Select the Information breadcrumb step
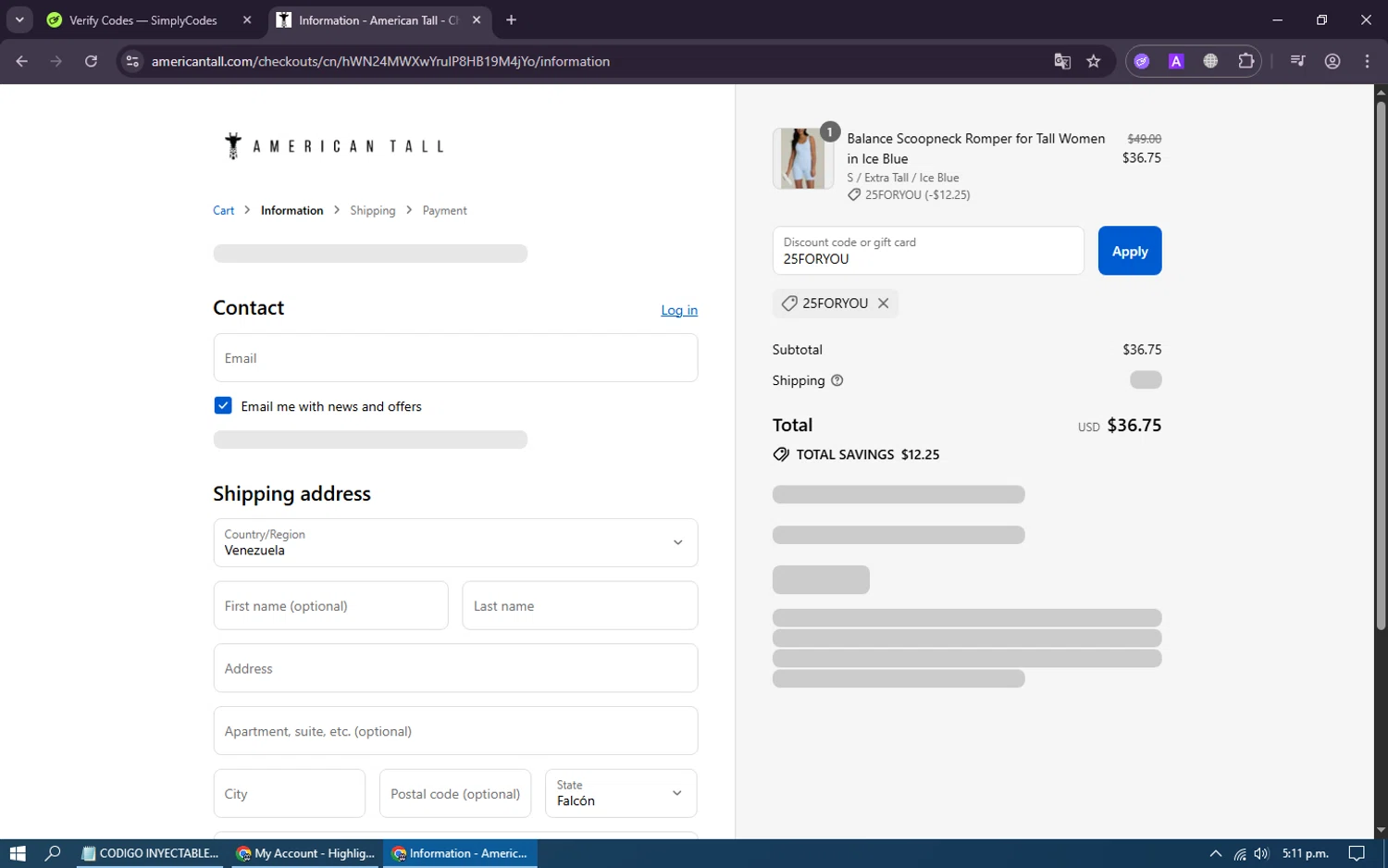The image size is (1388, 868). 291,210
